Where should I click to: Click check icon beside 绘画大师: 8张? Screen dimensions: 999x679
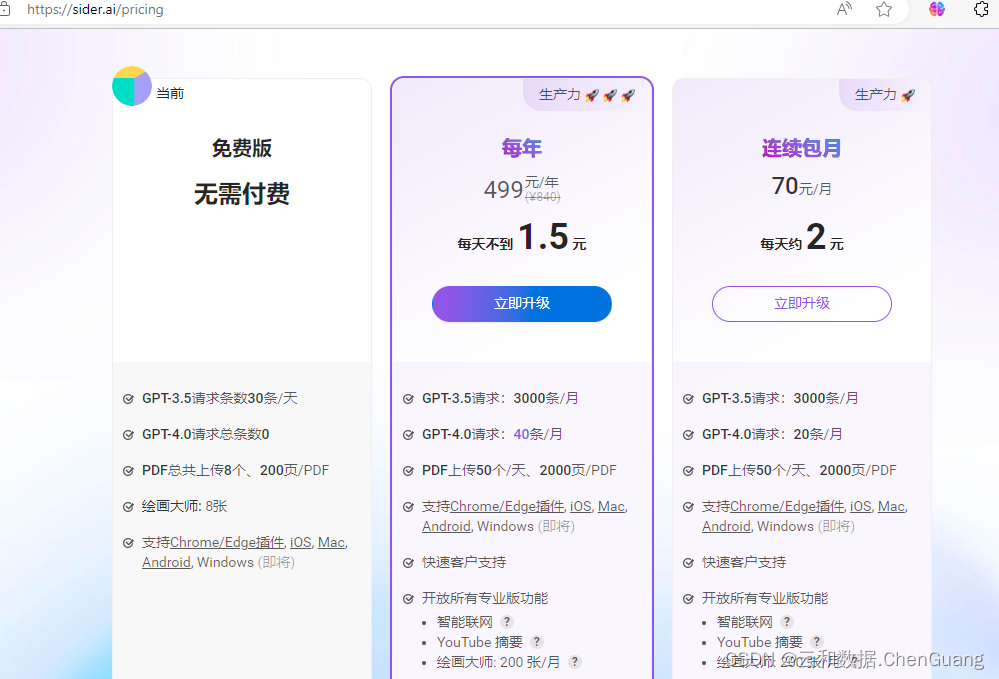coord(128,507)
